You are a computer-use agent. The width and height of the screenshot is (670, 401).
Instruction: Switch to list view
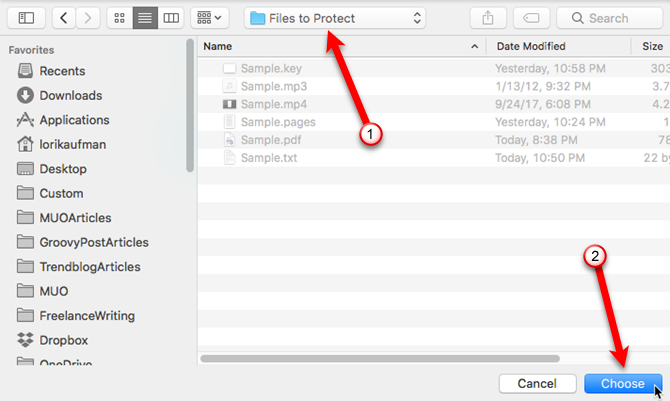click(145, 18)
